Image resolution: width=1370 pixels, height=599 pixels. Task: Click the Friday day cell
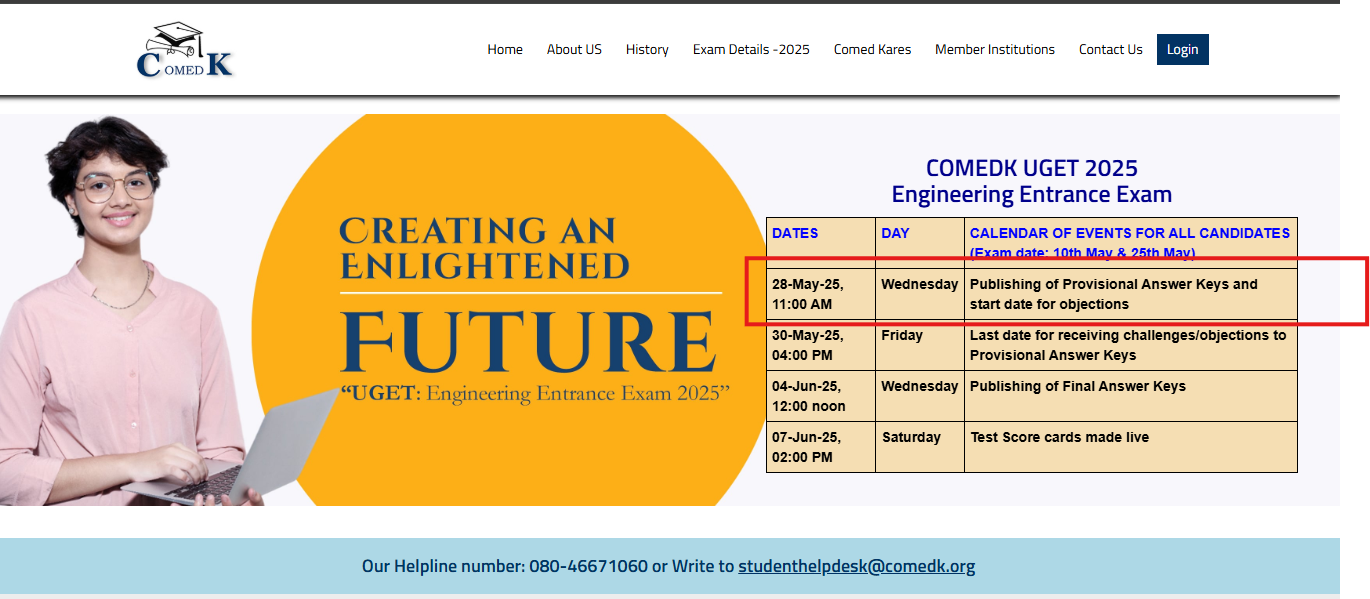(x=920, y=345)
